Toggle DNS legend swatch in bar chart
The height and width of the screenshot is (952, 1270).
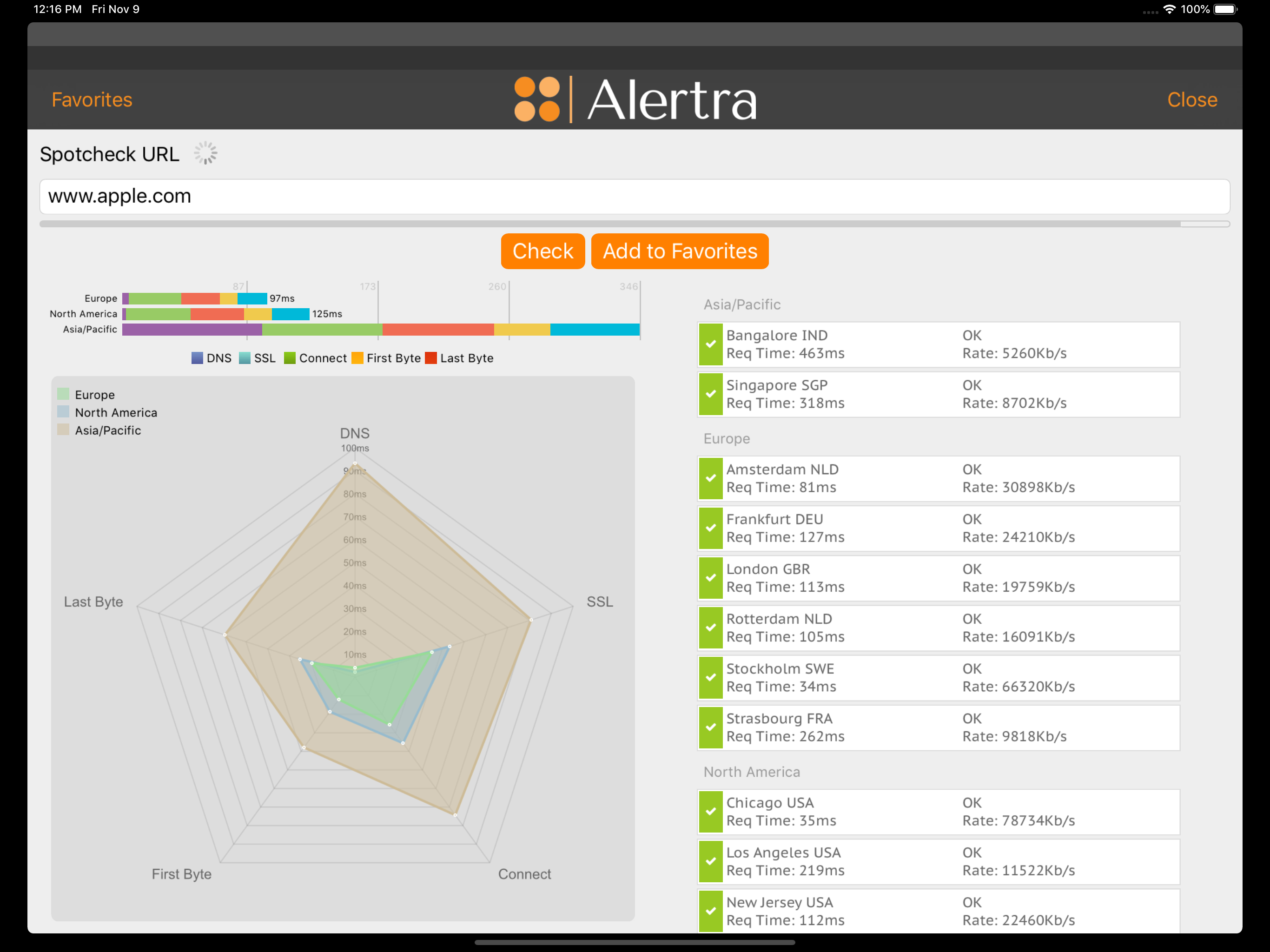pos(197,358)
